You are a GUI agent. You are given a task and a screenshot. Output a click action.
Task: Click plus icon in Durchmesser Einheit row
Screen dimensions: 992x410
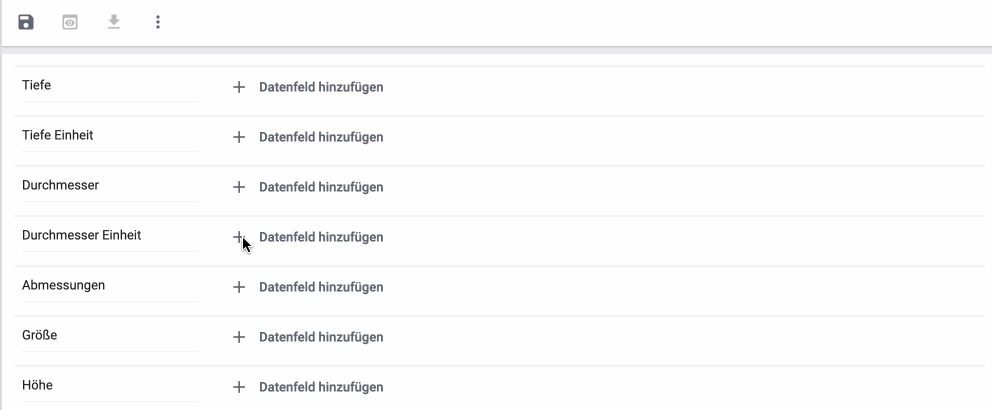(x=239, y=237)
